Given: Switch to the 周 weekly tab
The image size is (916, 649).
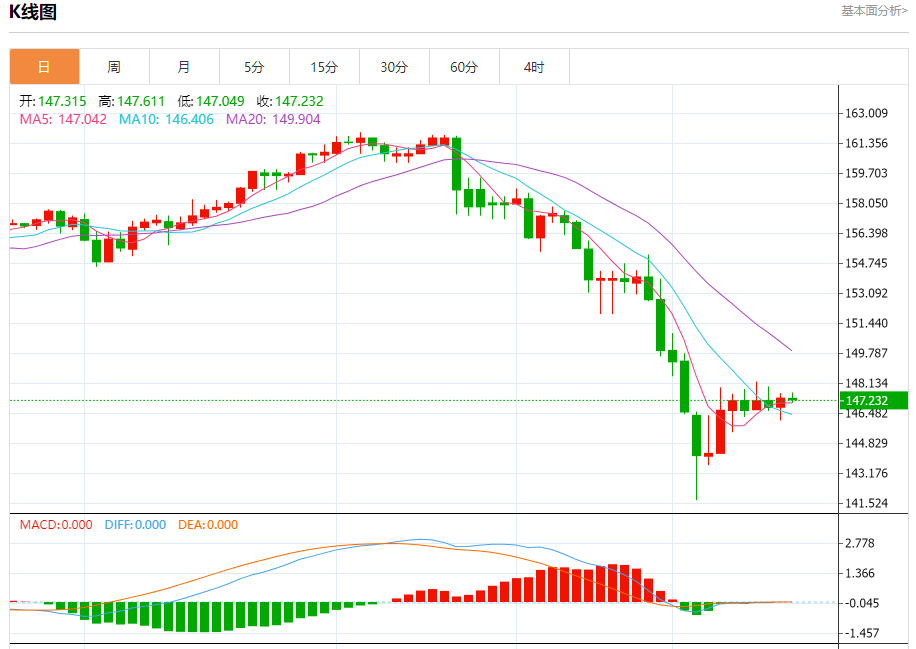Looking at the screenshot, I should [114, 67].
